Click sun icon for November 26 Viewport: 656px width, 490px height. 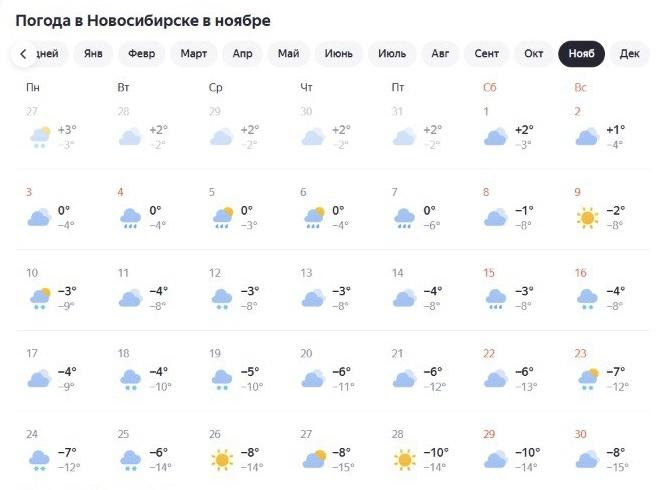[221, 460]
